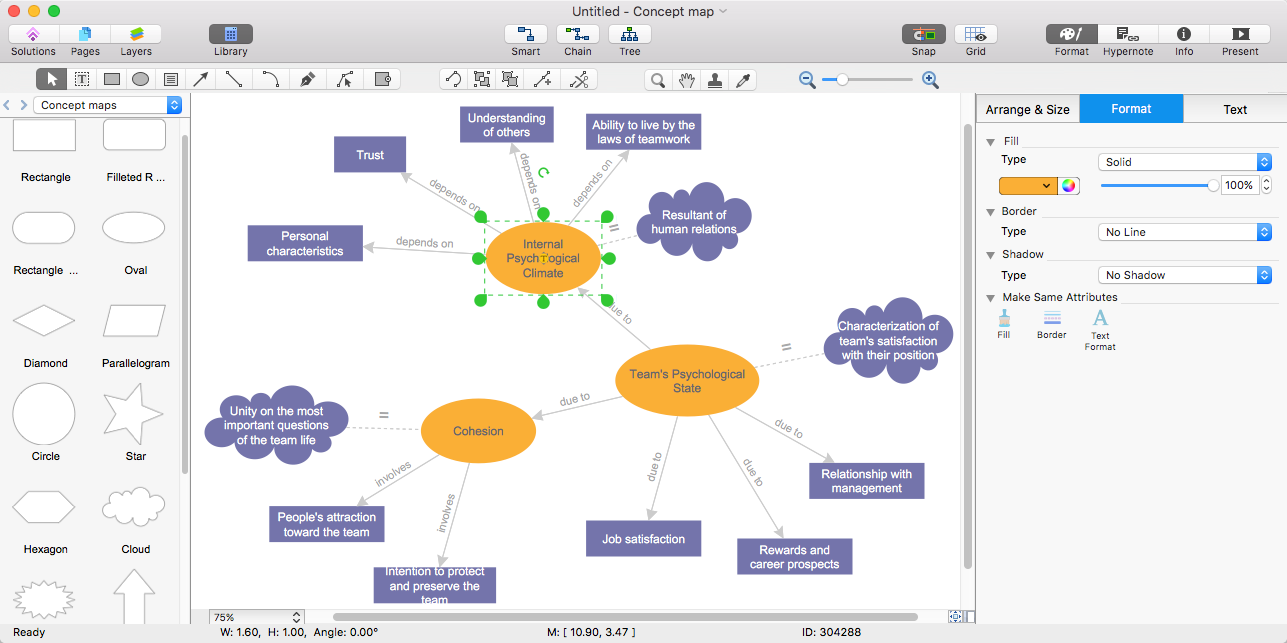Screen dimensions: 1287x643
Task: Open the Concept maps library dropdown
Action: click(108, 105)
